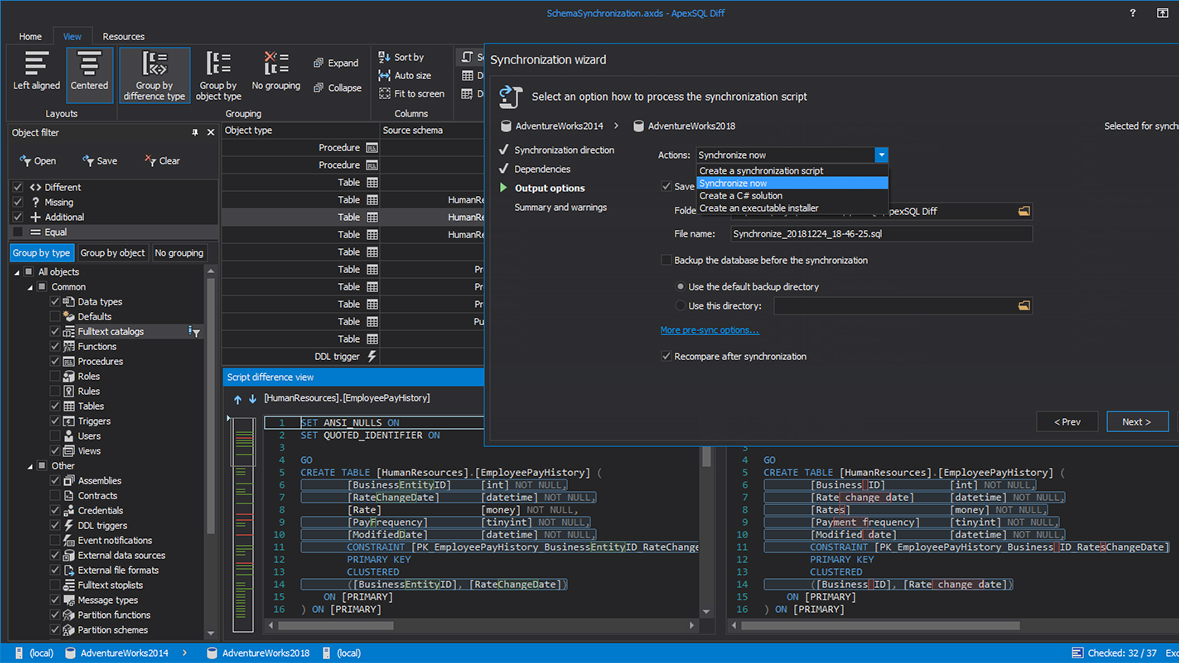
Task: Check Backup the database before the synchronization
Action: [666, 259]
